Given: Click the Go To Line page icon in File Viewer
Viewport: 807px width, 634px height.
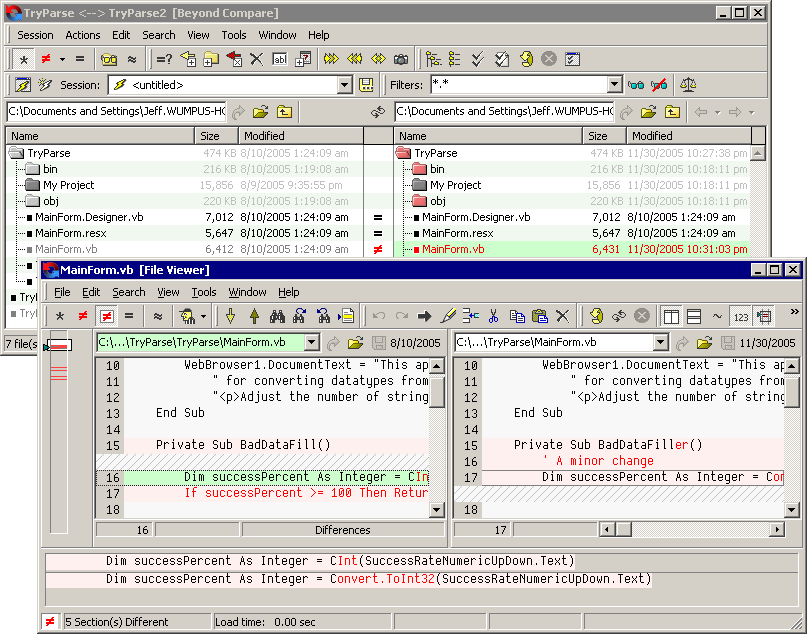Looking at the screenshot, I should click(346, 316).
